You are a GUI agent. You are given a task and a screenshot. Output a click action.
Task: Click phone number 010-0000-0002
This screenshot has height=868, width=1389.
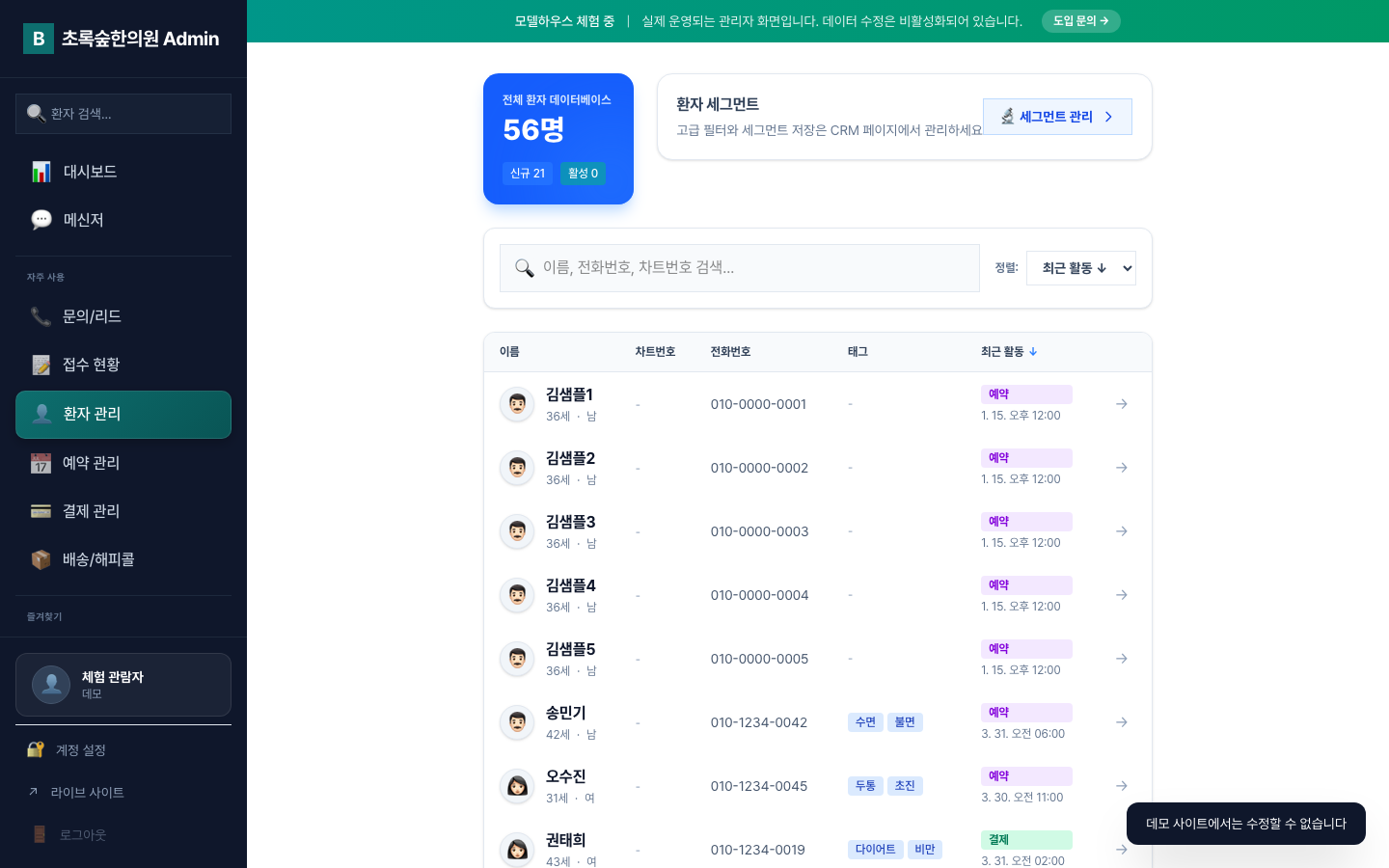759,468
